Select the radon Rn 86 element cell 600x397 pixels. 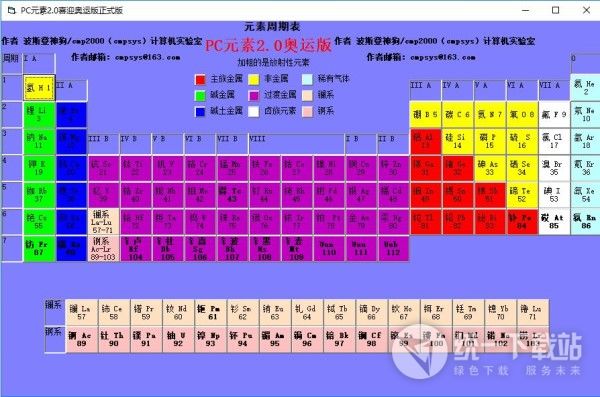585,222
